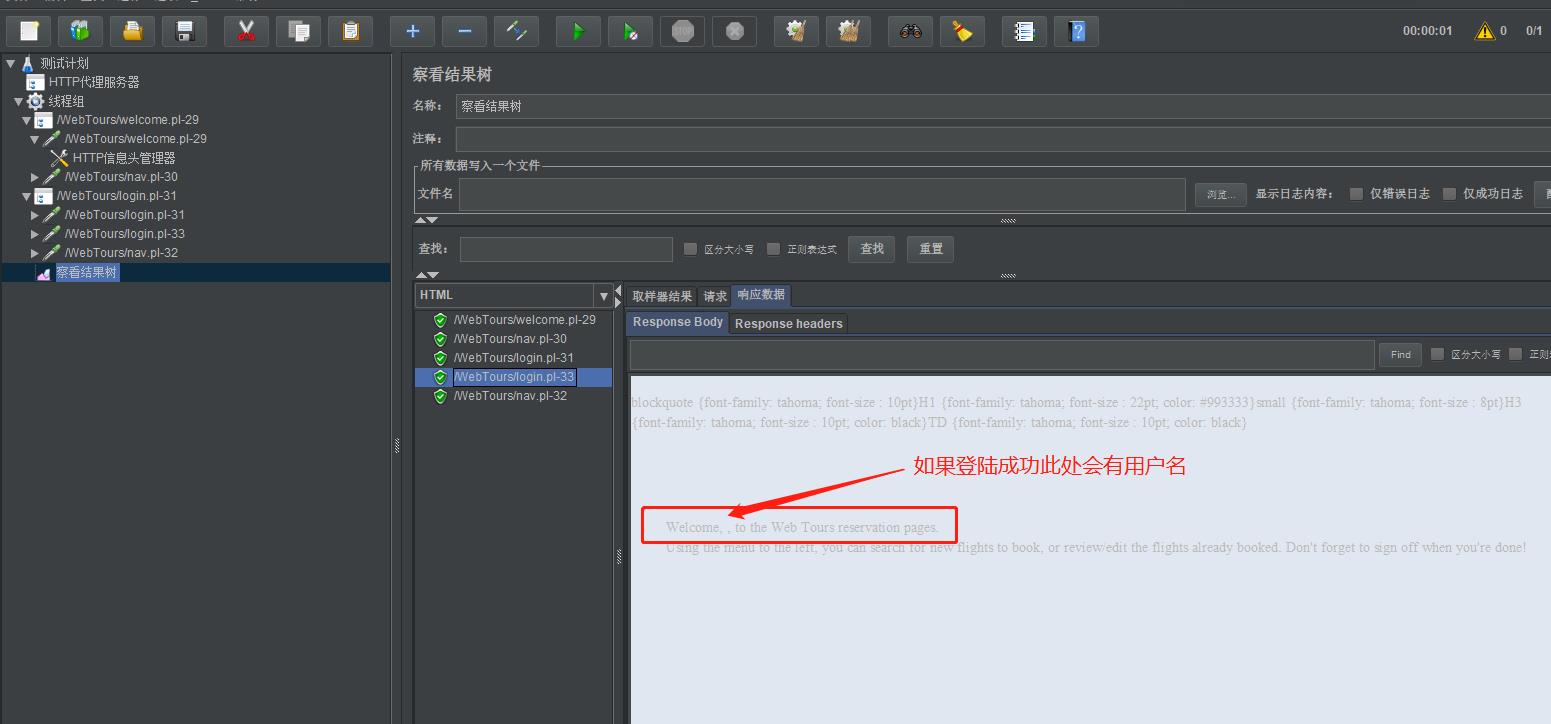The image size is (1551, 724).
Task: Select /WebTours/login.pl-33 result entry
Action: click(514, 377)
